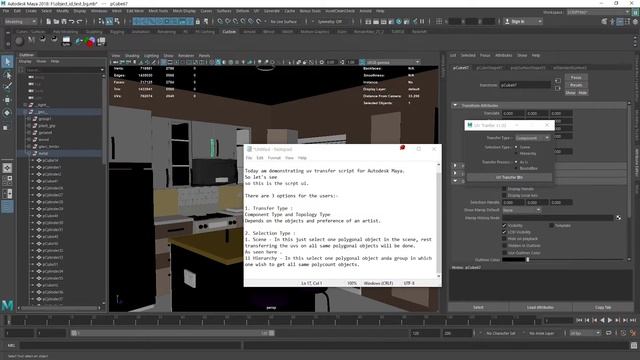Select Hierarchy radio in UV Transfer window
This screenshot has height=360, width=640.
pyautogui.click(x=516, y=153)
